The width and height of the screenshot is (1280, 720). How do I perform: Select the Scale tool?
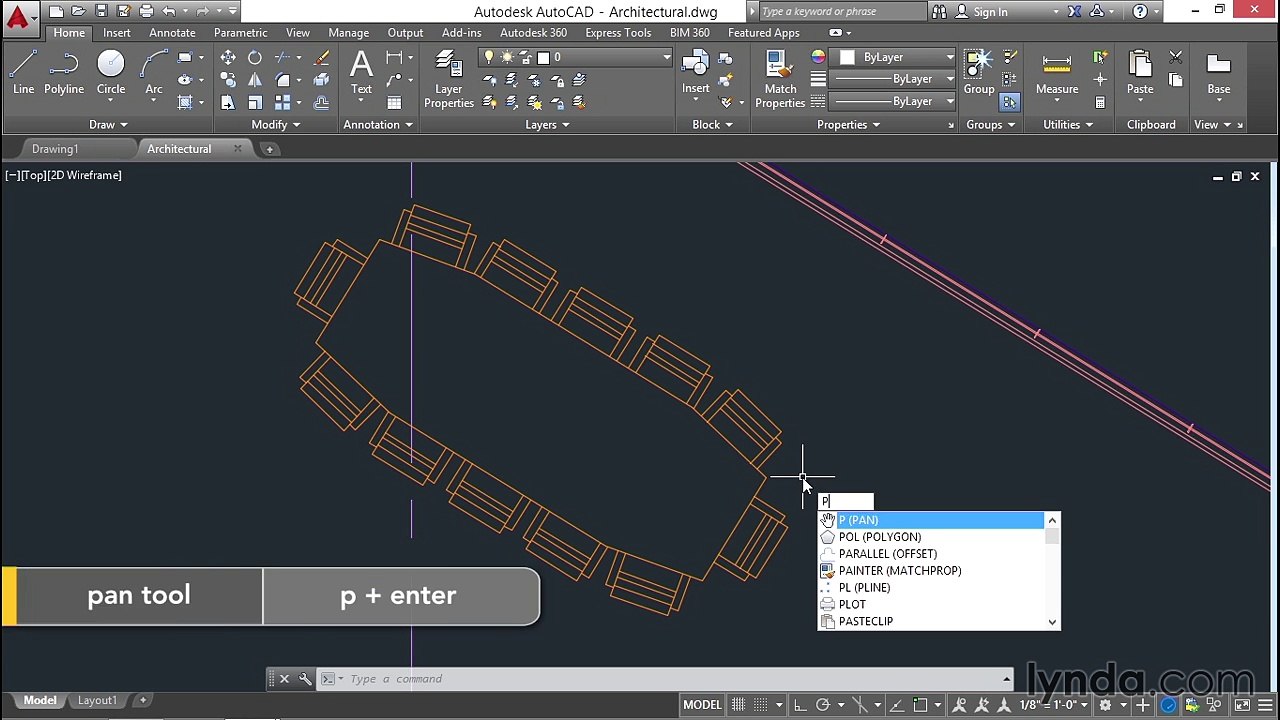tap(255, 102)
